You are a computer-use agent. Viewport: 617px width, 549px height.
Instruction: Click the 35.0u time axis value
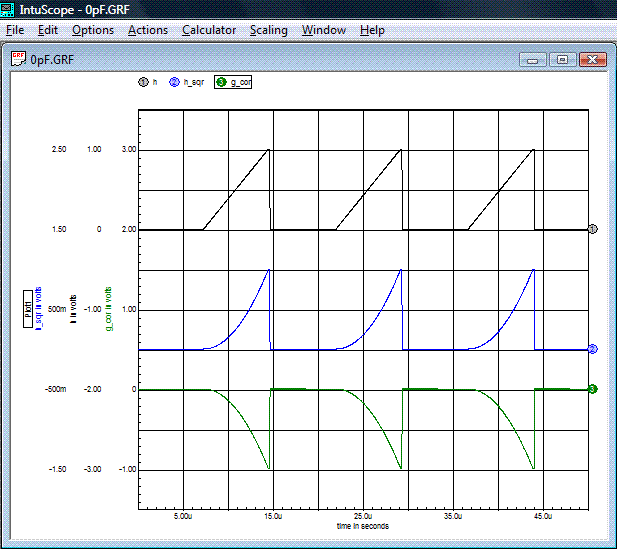[453, 516]
